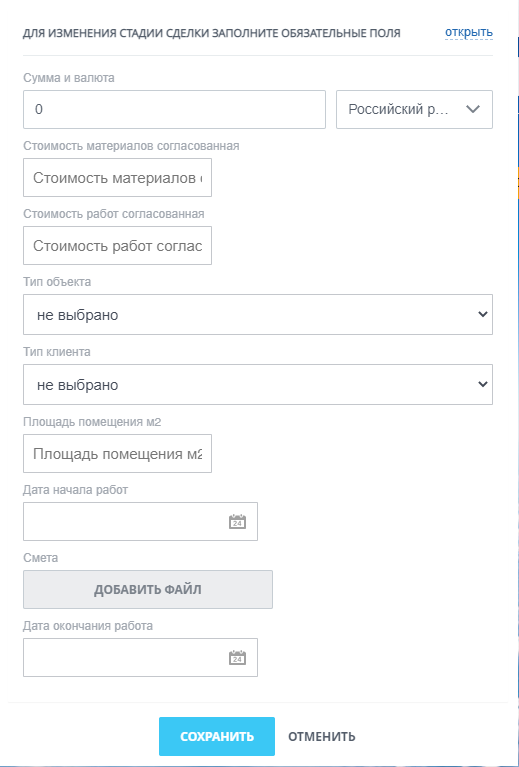The image size is (519, 767).
Task: Open calendar picker for Дата начала работ
Action: pyautogui.click(x=237, y=521)
